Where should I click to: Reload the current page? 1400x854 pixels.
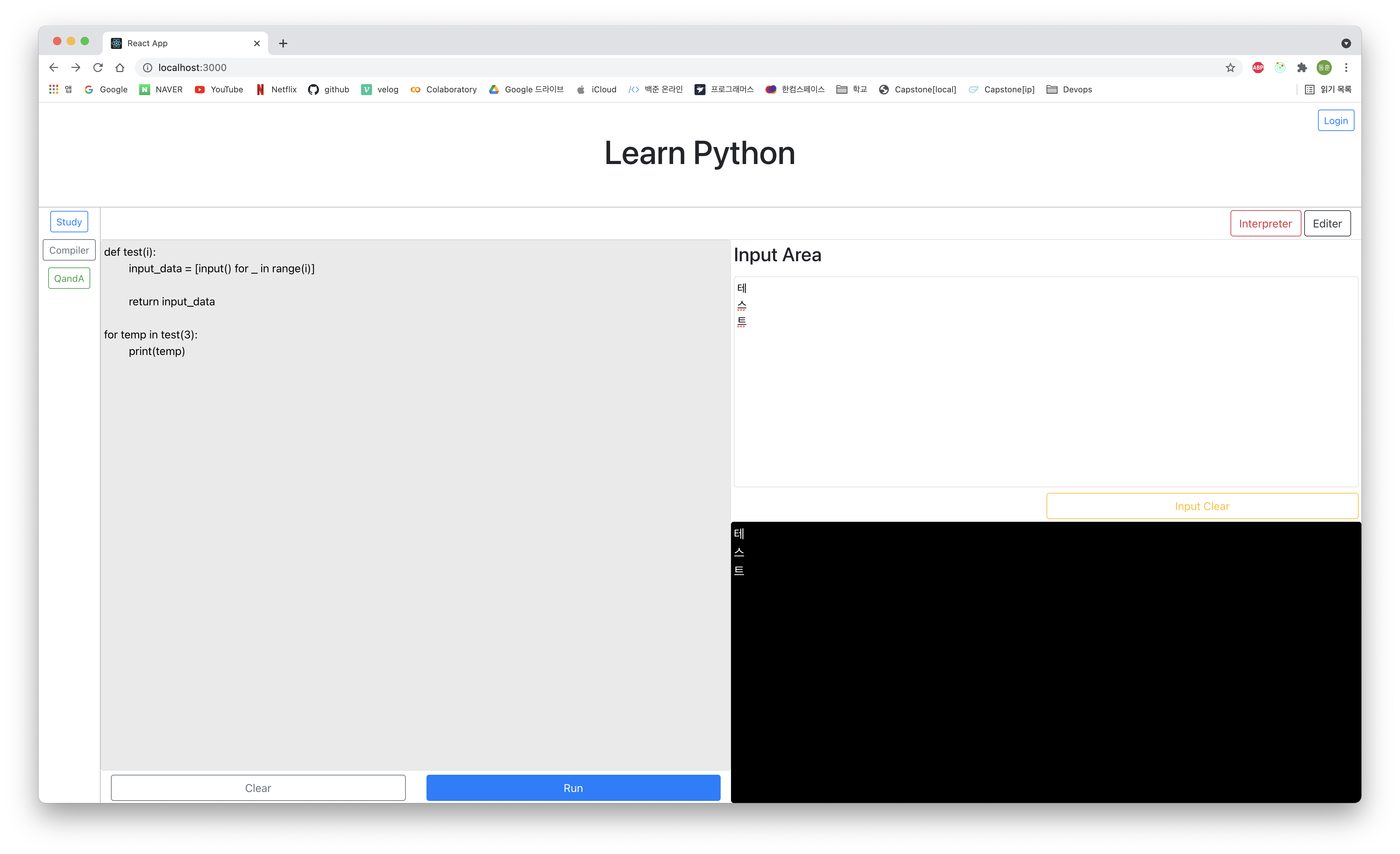click(x=98, y=67)
